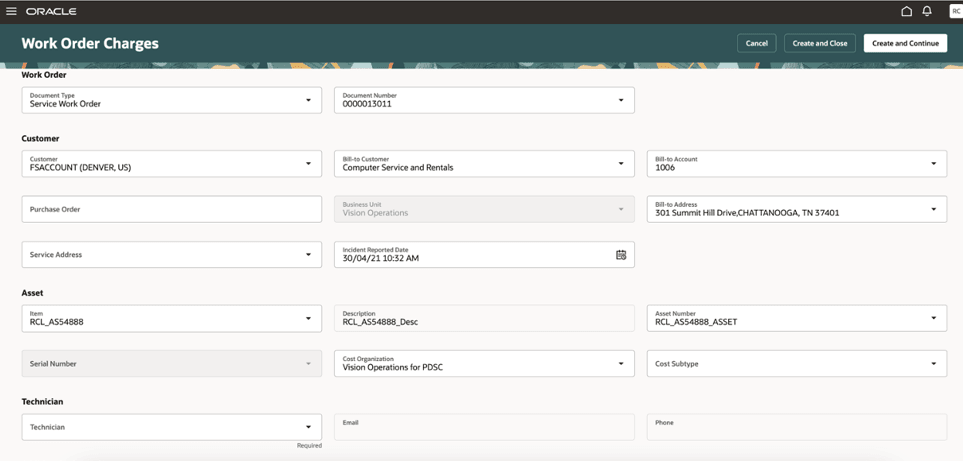Viewport: 963px width, 461px height.
Task: Click 'Vision Operations for PDSC' text
Action: [392, 368]
